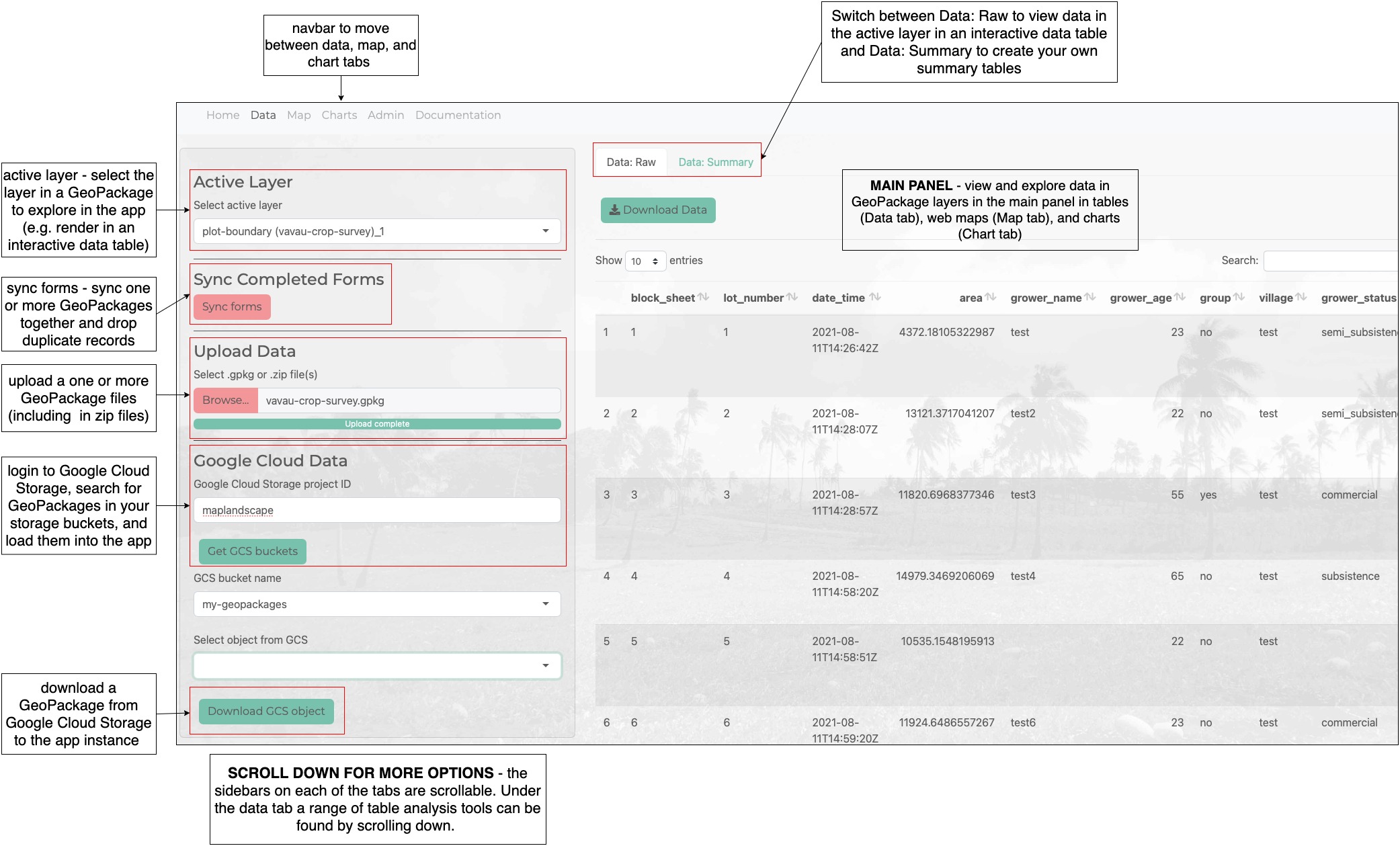Change the Show entries count selector
This screenshot has height=846, width=1400.
(645, 261)
